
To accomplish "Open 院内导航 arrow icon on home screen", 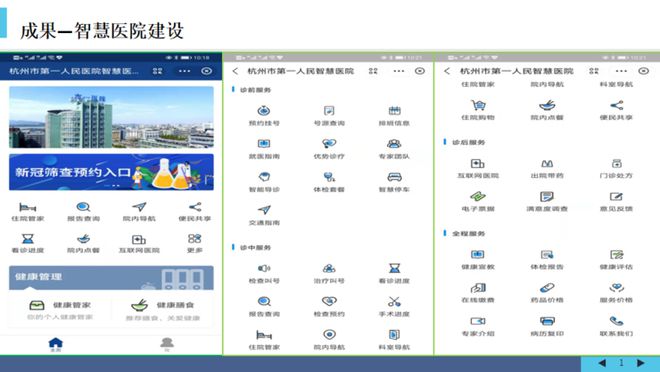I will tap(139, 207).
